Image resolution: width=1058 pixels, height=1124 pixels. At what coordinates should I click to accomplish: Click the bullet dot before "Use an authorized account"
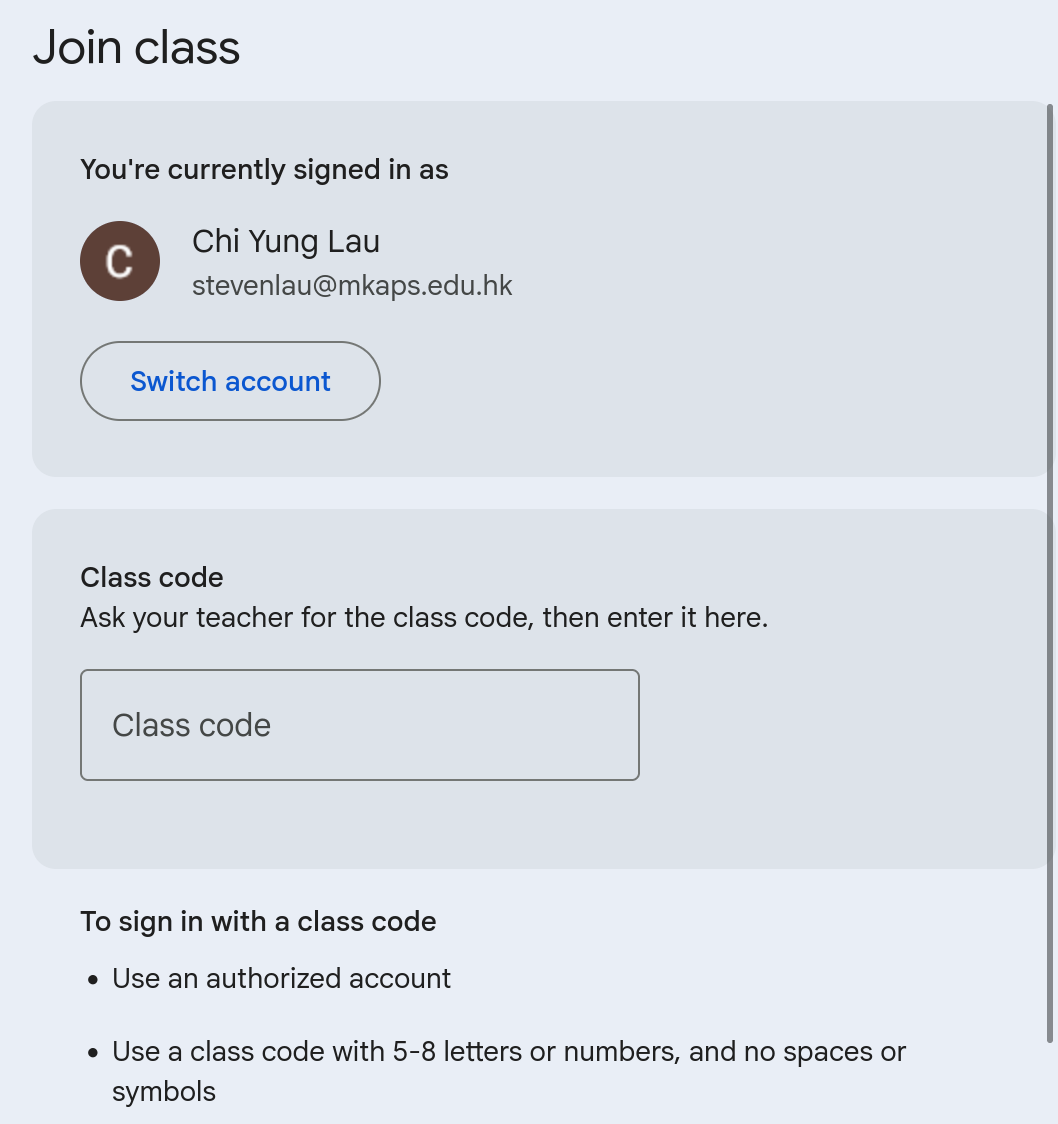[92, 979]
